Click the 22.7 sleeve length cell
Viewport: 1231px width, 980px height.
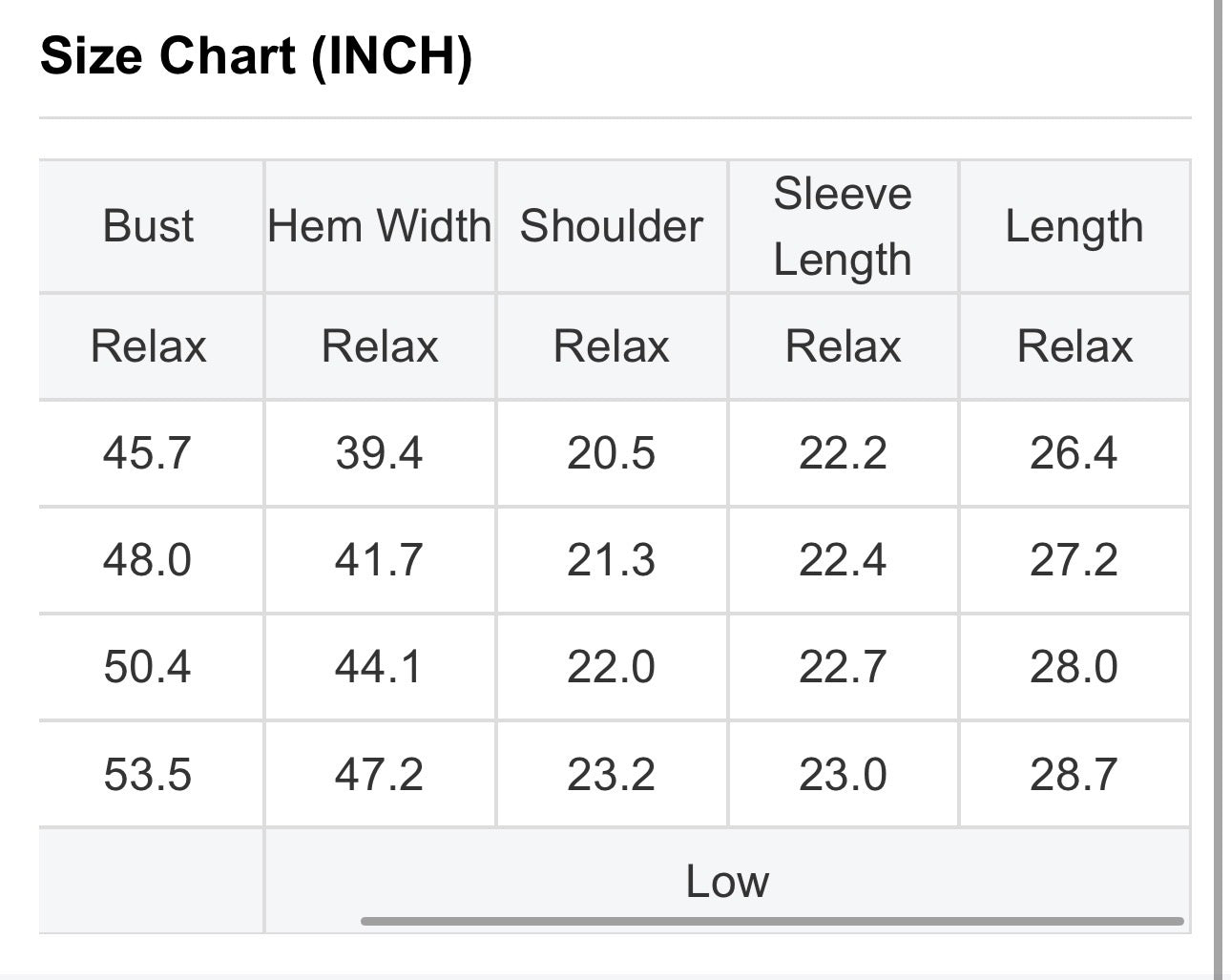[x=844, y=667]
